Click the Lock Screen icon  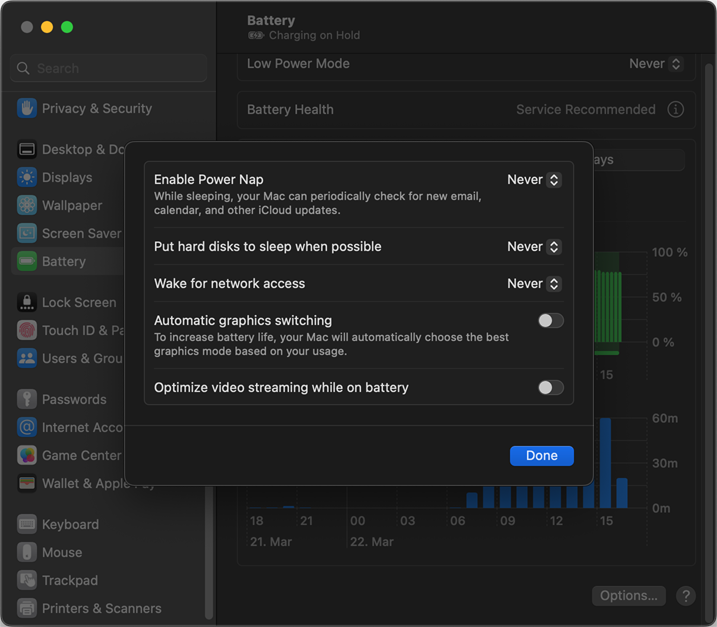click(x=27, y=302)
